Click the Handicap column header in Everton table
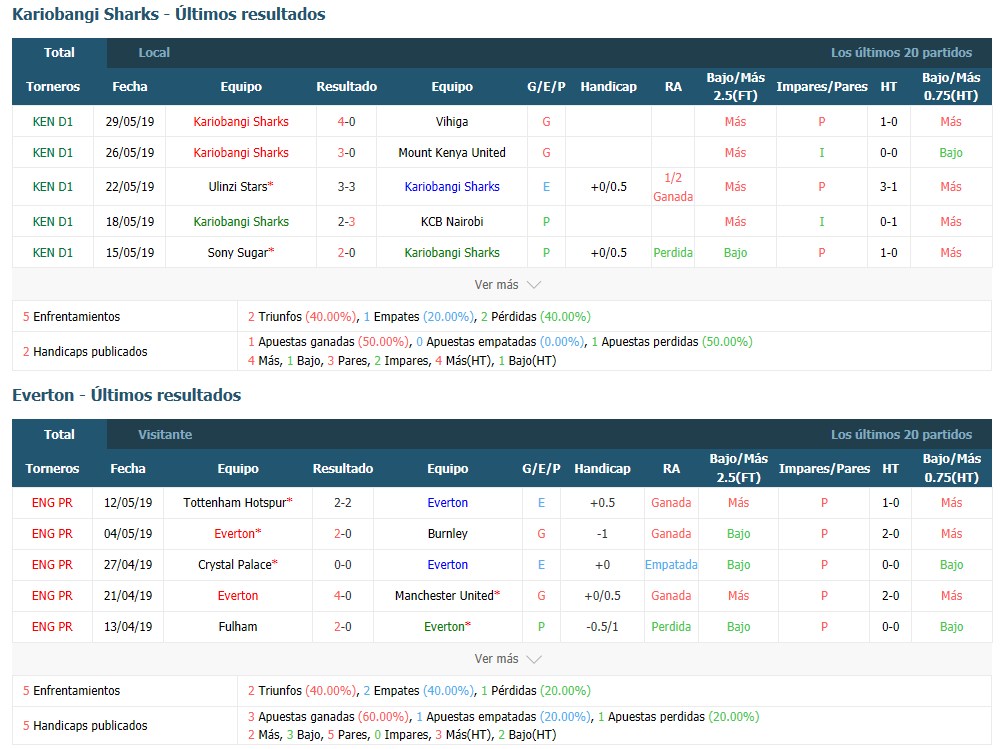The image size is (1000, 749). 602,468
